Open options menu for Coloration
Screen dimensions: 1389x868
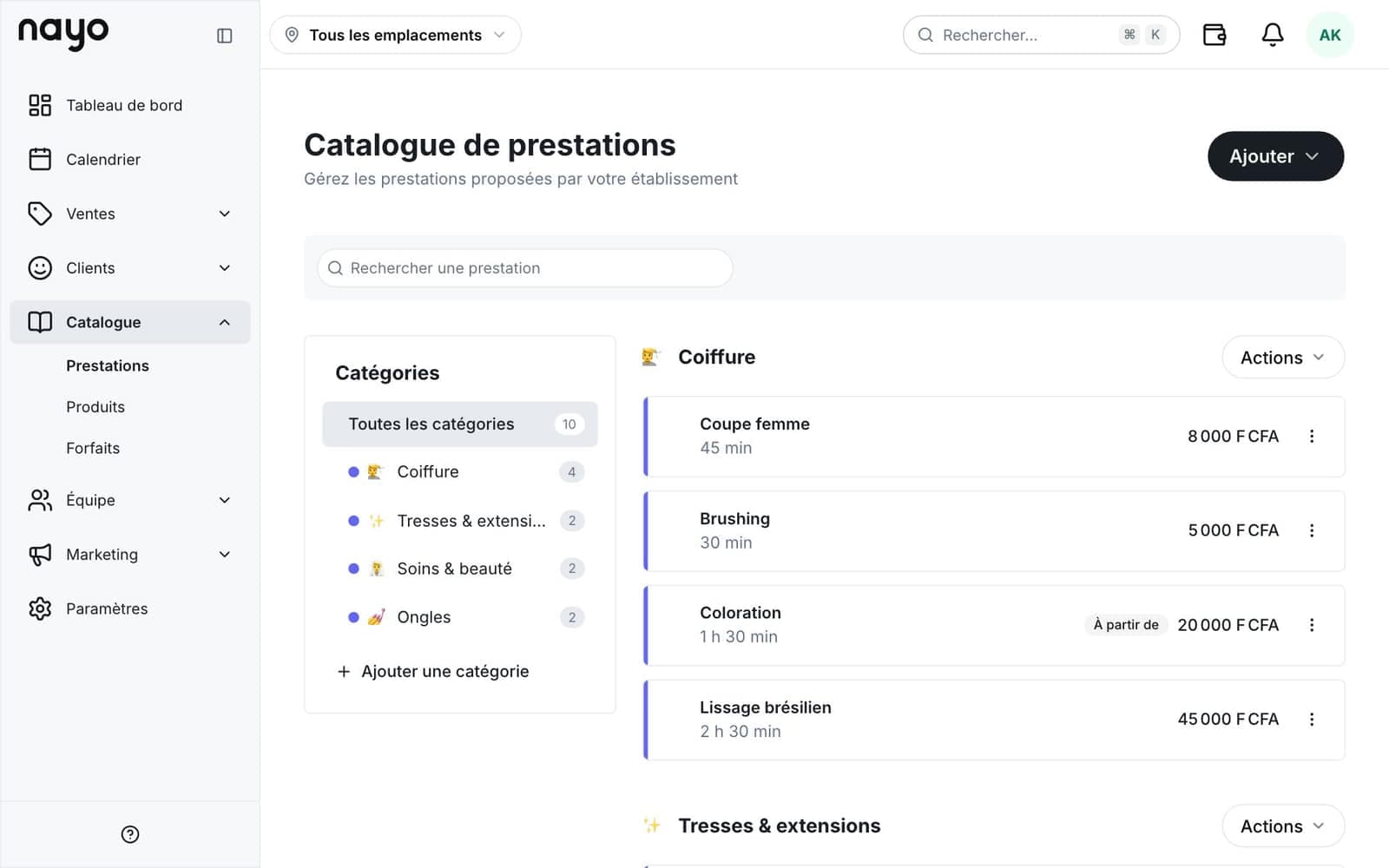[1312, 625]
